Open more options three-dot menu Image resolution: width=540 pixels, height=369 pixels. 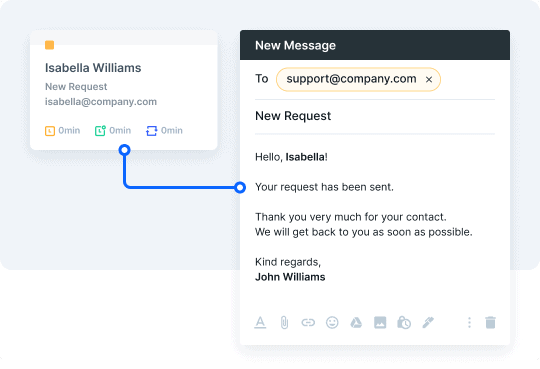[x=469, y=322]
